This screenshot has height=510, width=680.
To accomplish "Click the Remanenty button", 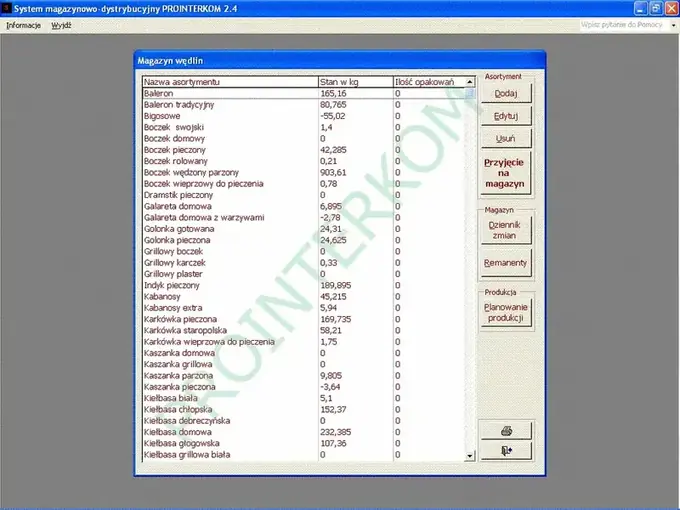I will pos(506,263).
